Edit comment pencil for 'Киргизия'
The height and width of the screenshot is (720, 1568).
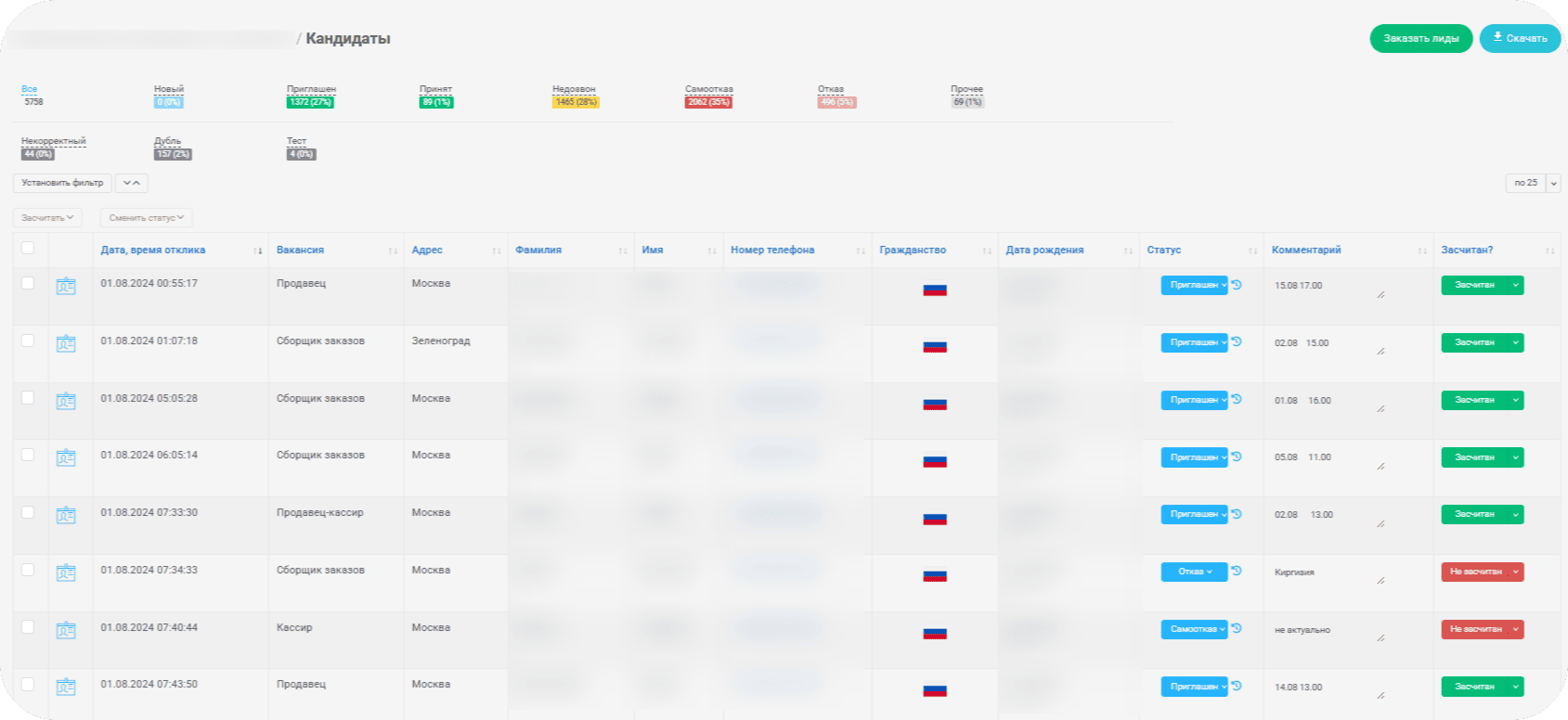pos(1380,581)
